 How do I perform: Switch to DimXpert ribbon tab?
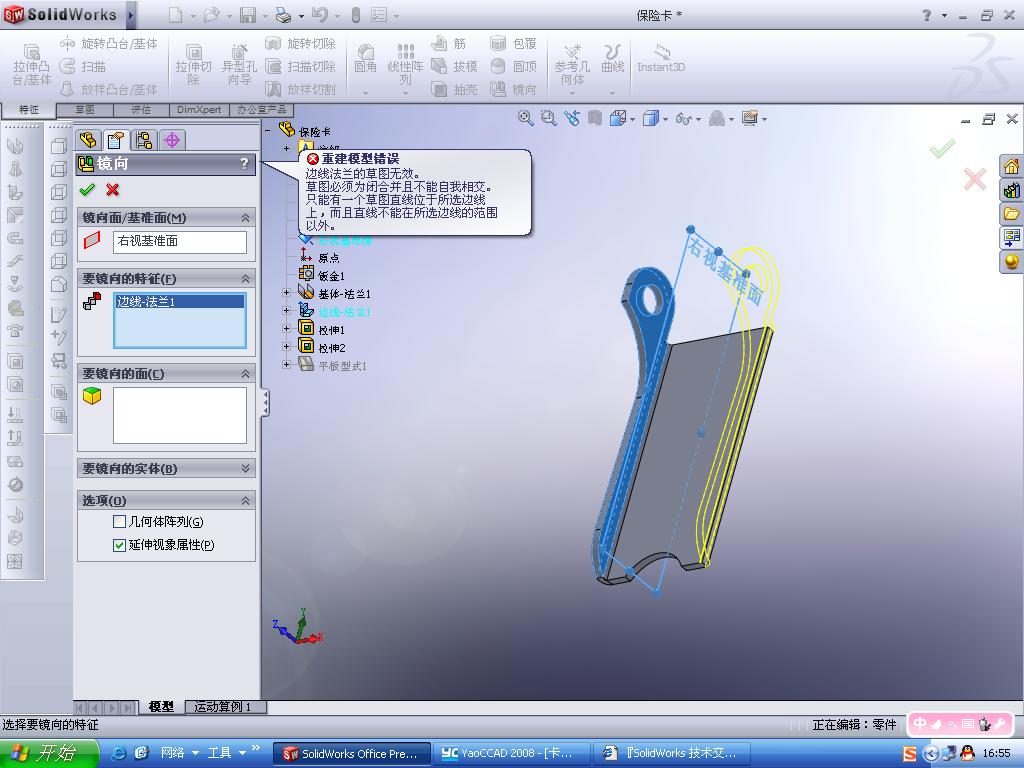(x=199, y=110)
